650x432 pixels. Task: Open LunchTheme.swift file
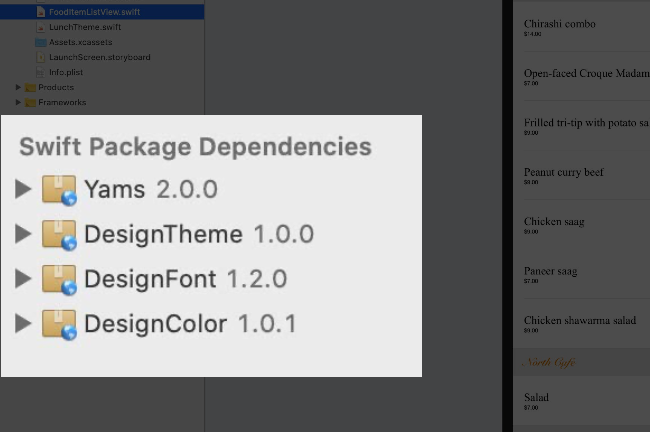[x=85, y=27]
